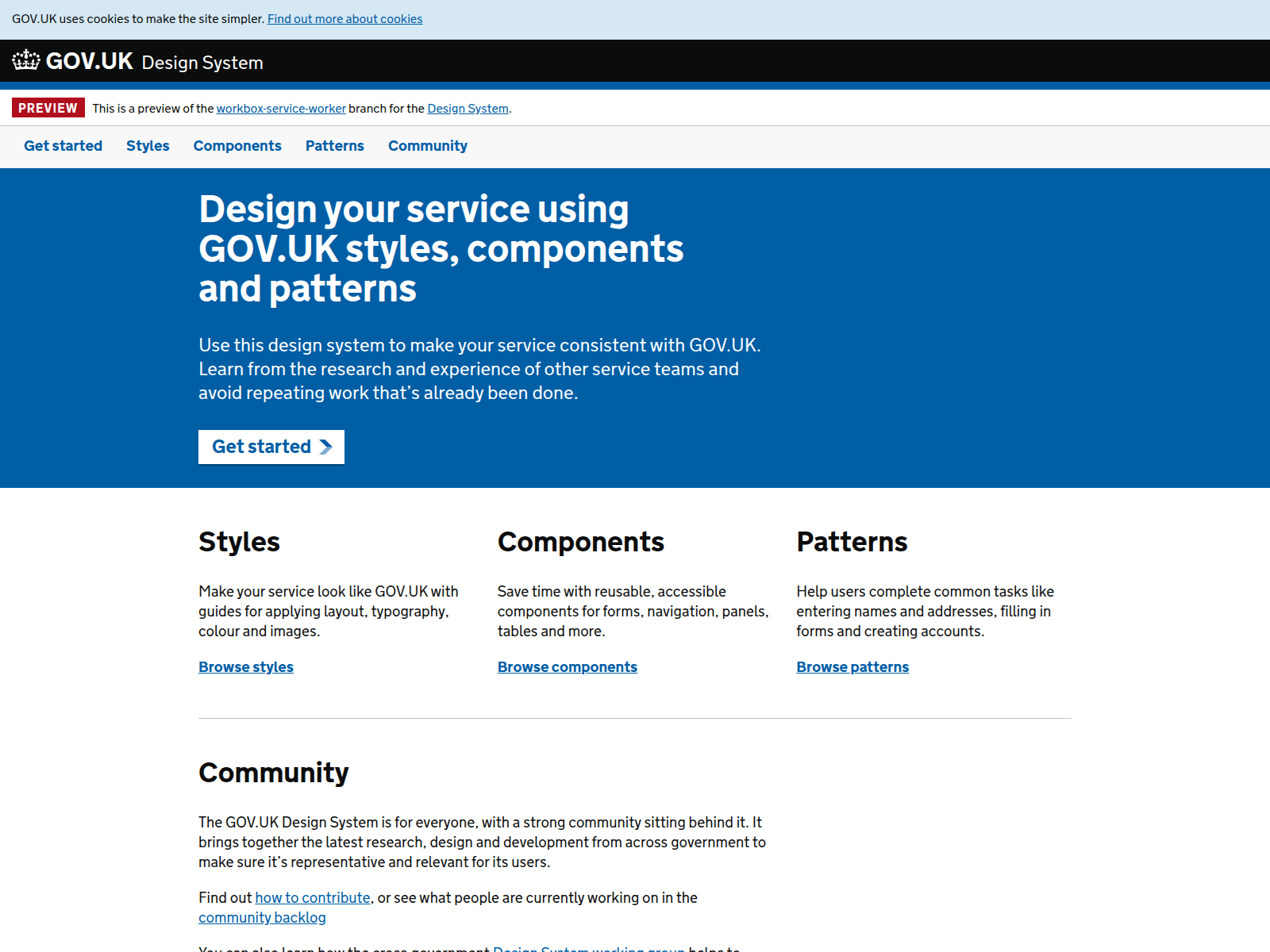The image size is (1270, 952).
Task: Open the Community navigation item
Action: (x=428, y=146)
